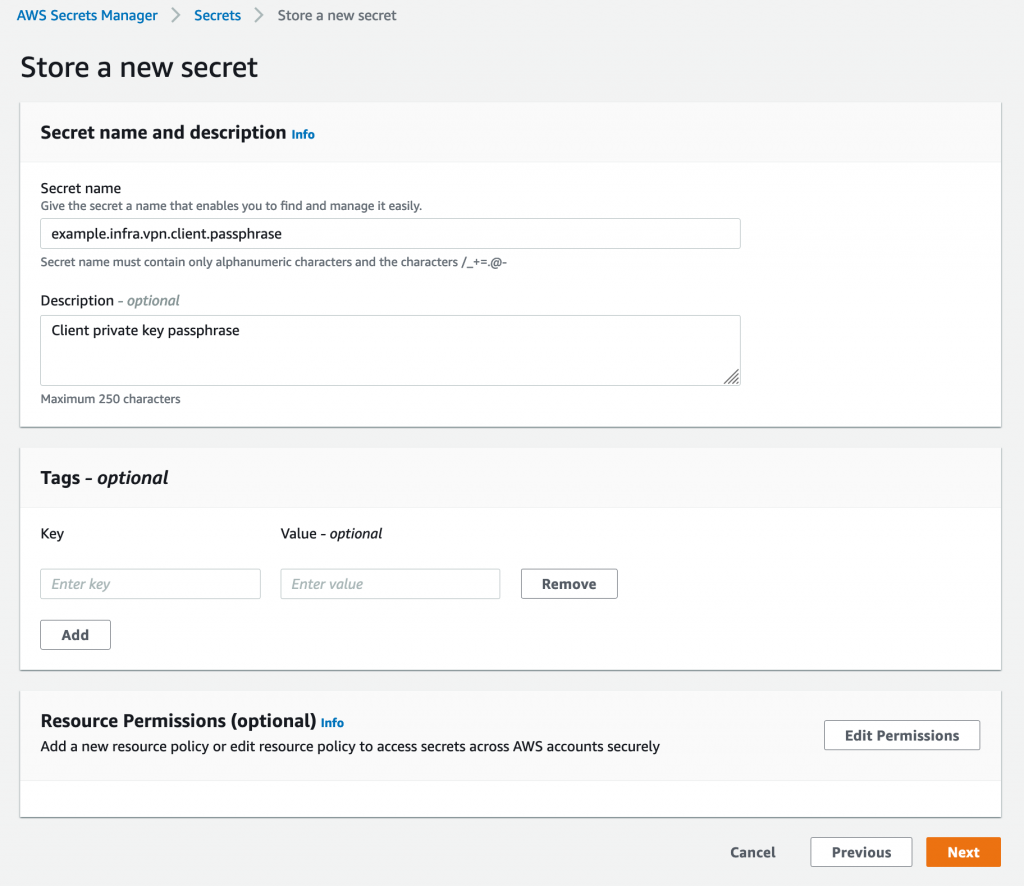The image size is (1024, 886).
Task: Proceed with the Next button
Action: pyautogui.click(x=963, y=852)
